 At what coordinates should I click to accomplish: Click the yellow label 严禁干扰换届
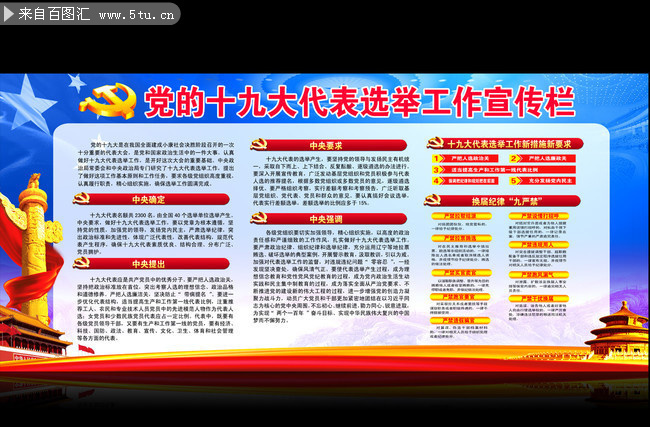click(x=539, y=298)
